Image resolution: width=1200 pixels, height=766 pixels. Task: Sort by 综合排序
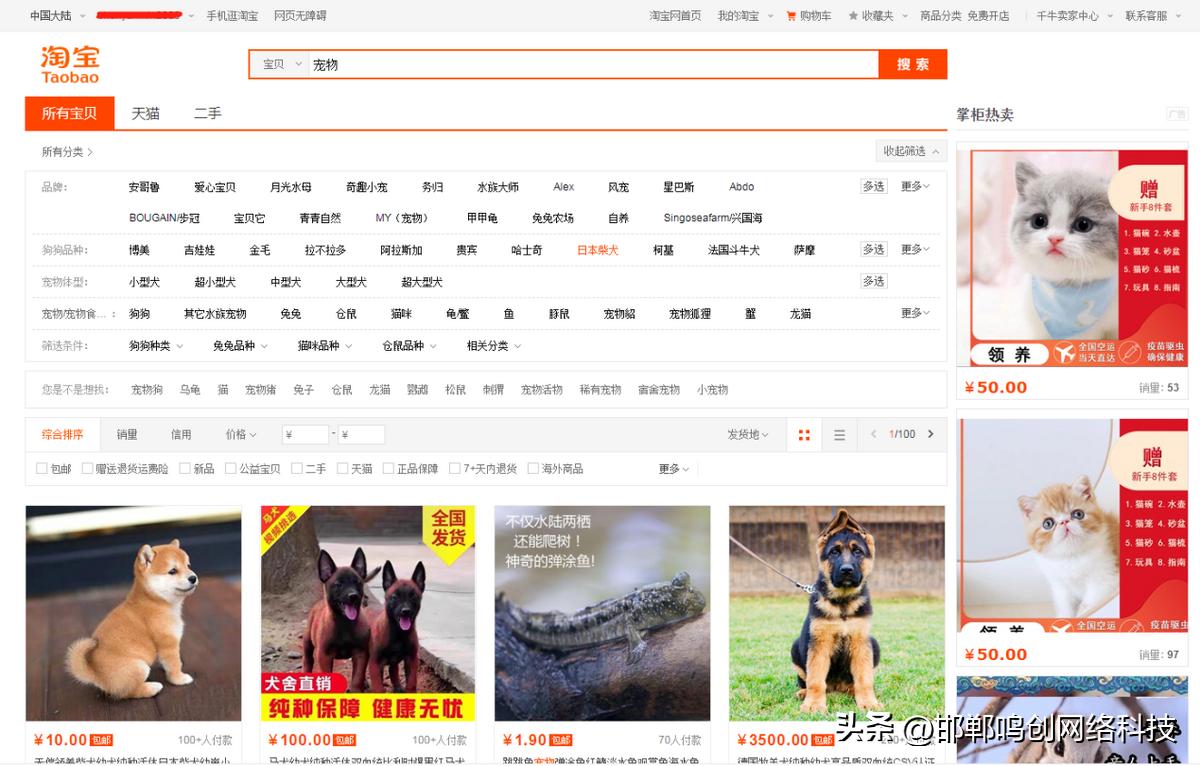[x=63, y=434]
